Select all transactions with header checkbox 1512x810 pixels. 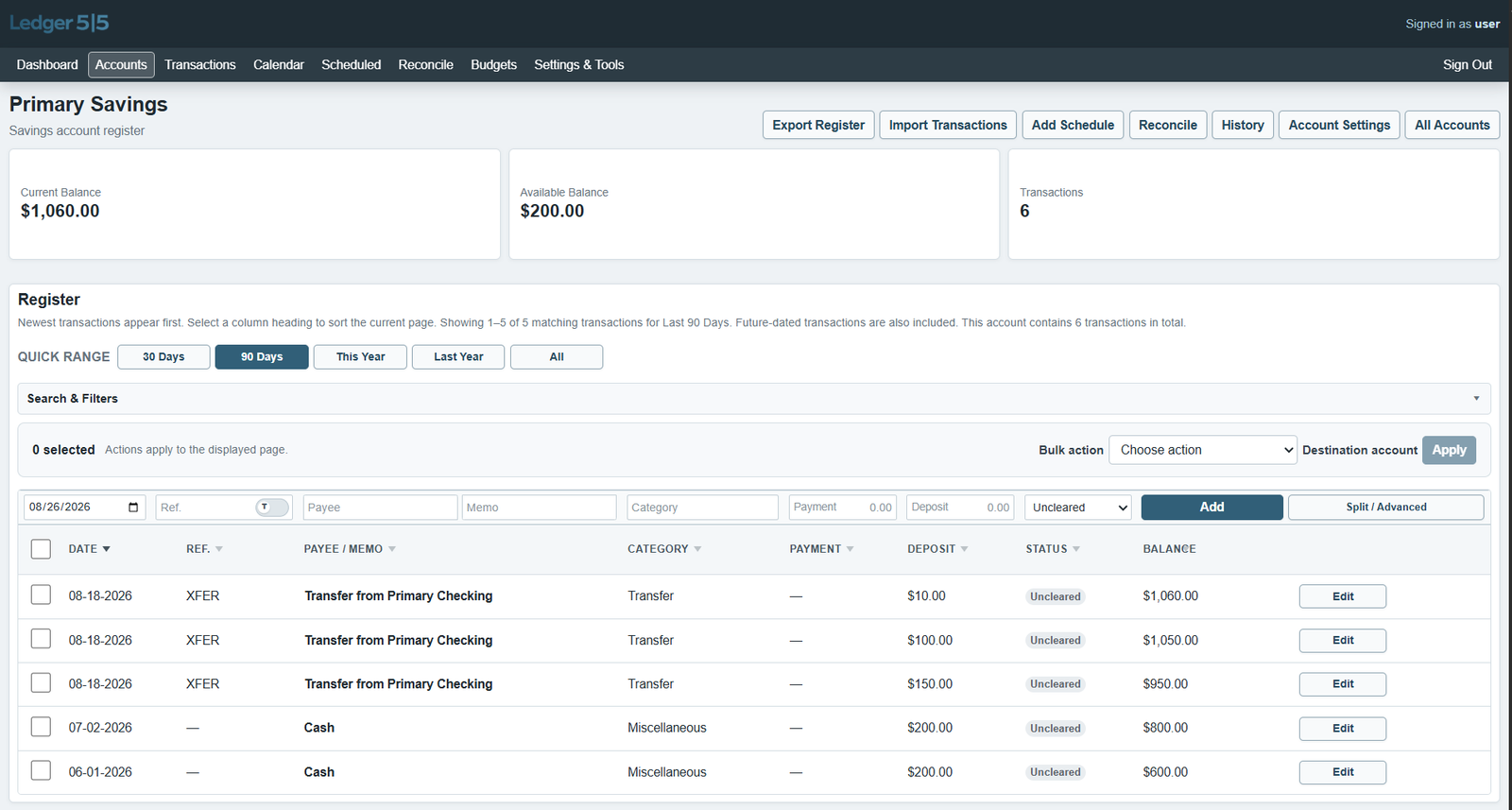(x=41, y=549)
